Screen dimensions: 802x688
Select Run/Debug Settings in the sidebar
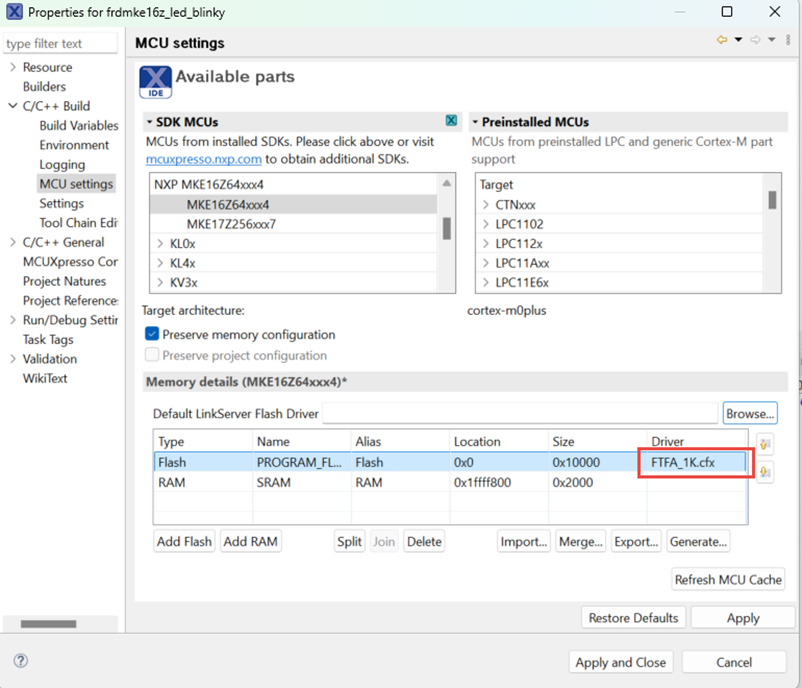coord(68,320)
